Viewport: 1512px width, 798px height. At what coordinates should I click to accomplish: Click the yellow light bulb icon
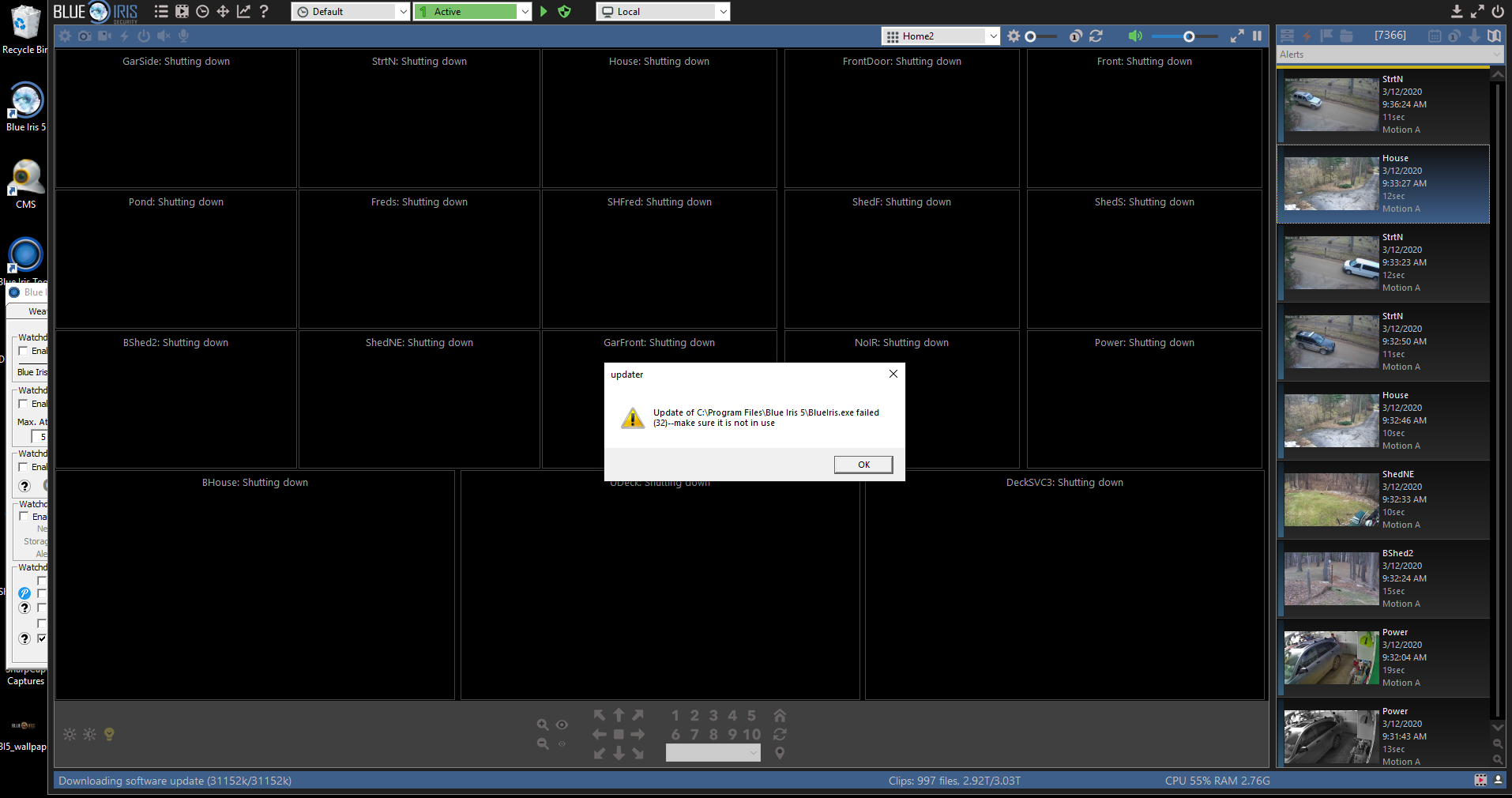point(109,734)
